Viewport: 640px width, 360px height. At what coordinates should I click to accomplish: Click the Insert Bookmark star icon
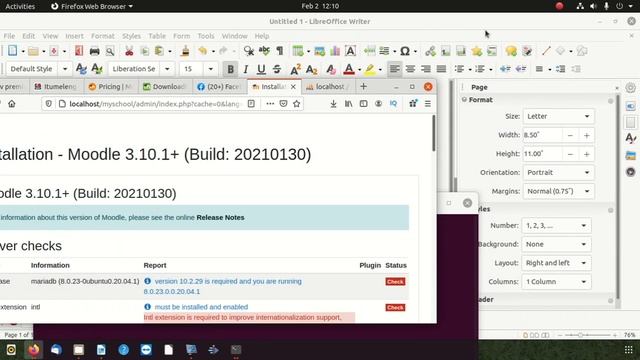click(476, 51)
